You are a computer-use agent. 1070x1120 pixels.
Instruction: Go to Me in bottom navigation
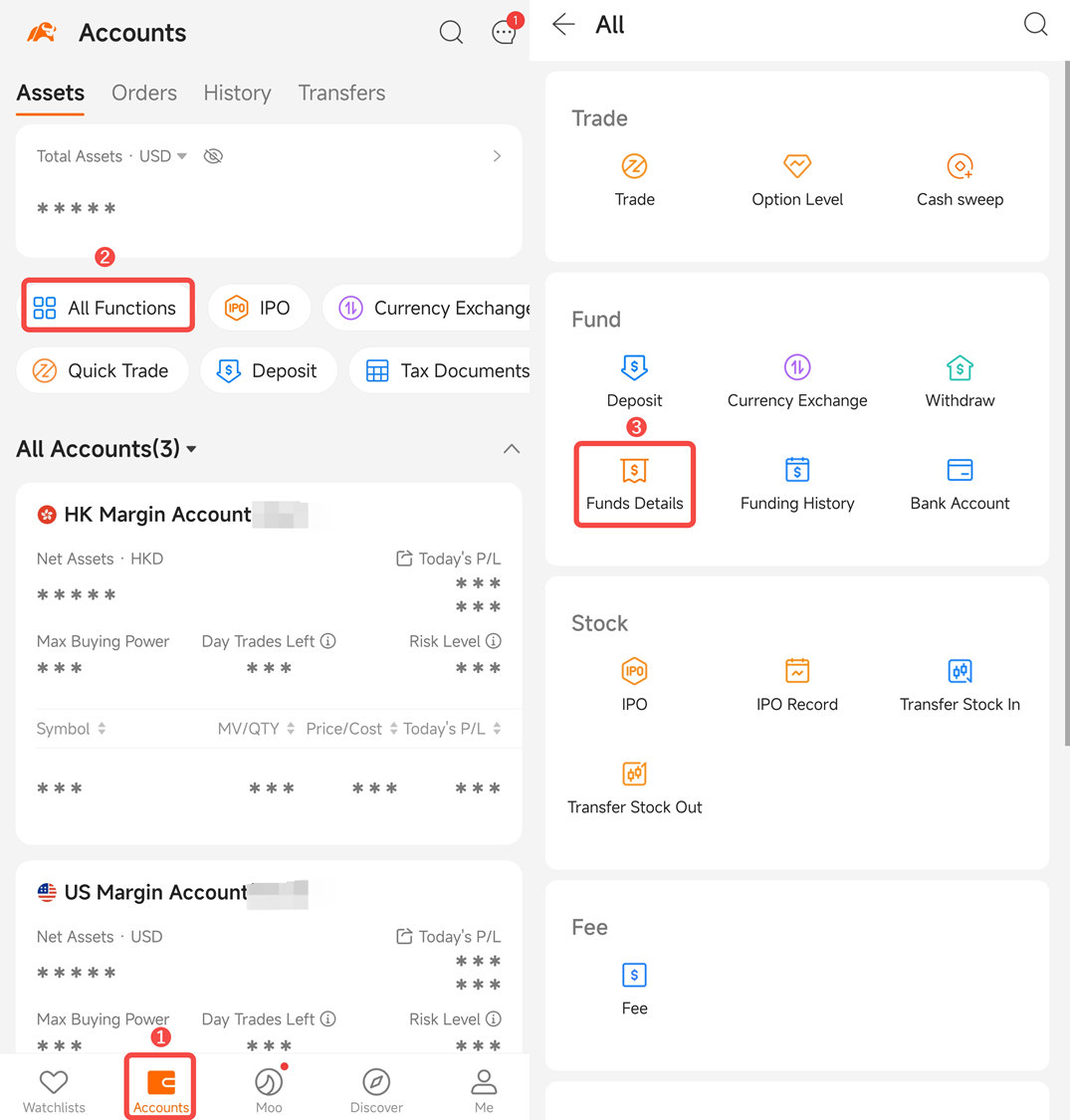coord(484,1091)
